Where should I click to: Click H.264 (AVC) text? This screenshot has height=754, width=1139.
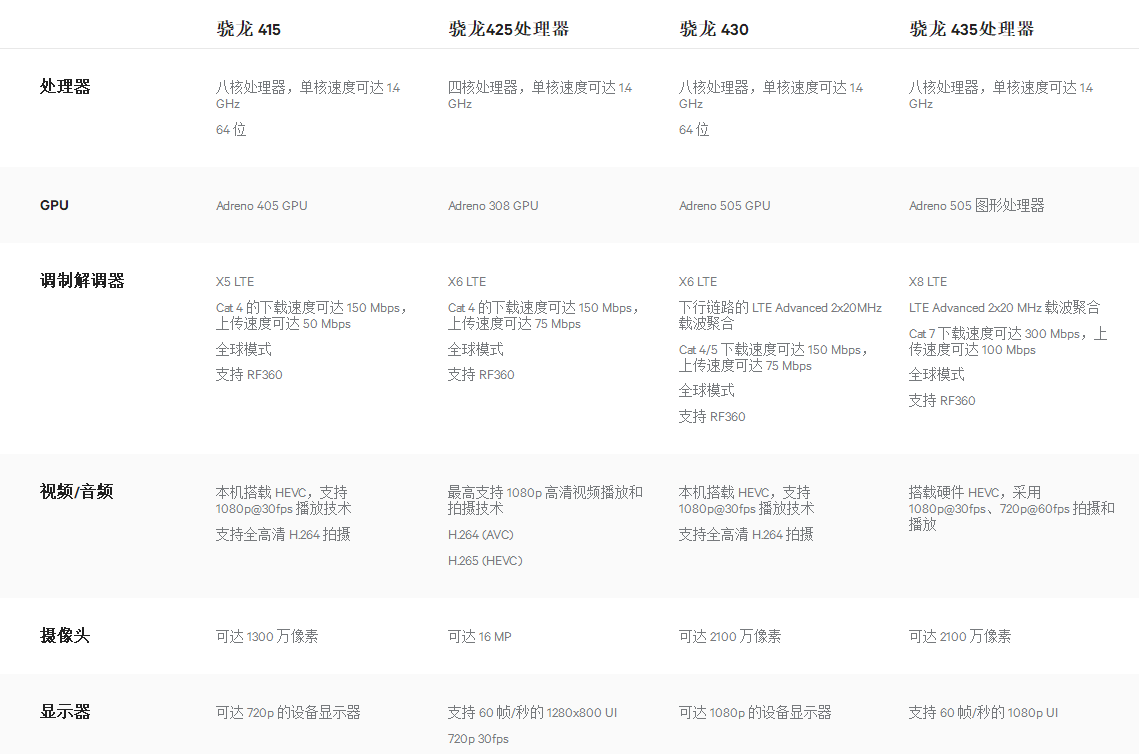pos(481,535)
